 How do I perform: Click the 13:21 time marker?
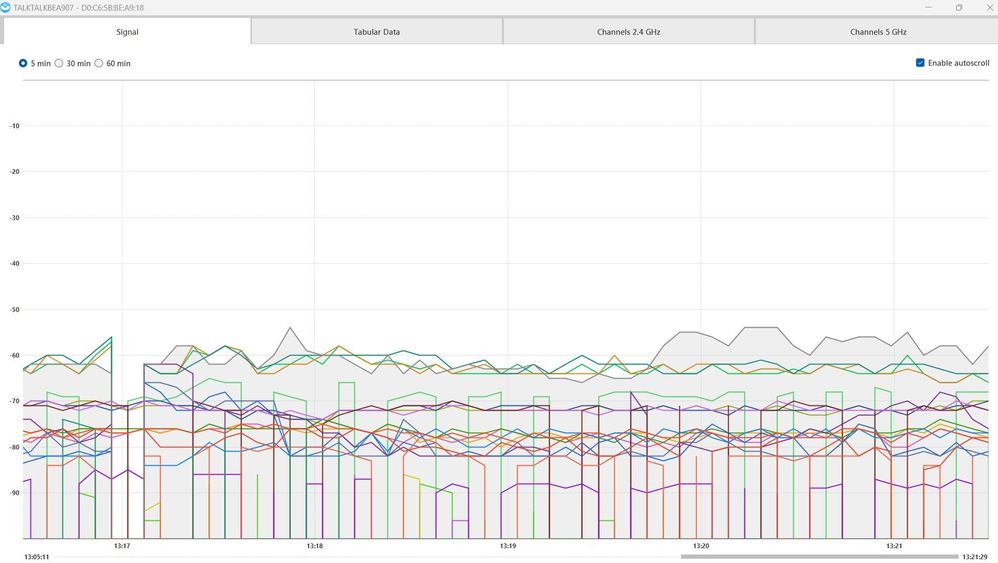(894, 546)
